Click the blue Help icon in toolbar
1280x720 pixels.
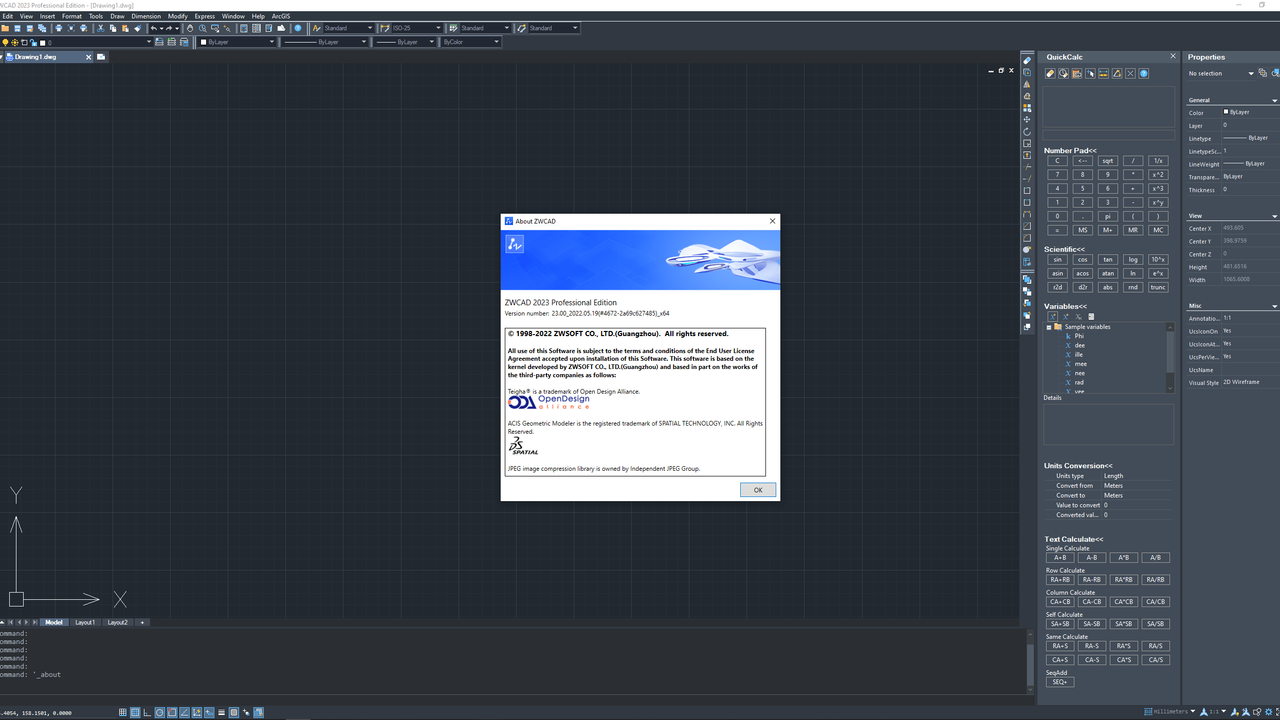tap(297, 28)
